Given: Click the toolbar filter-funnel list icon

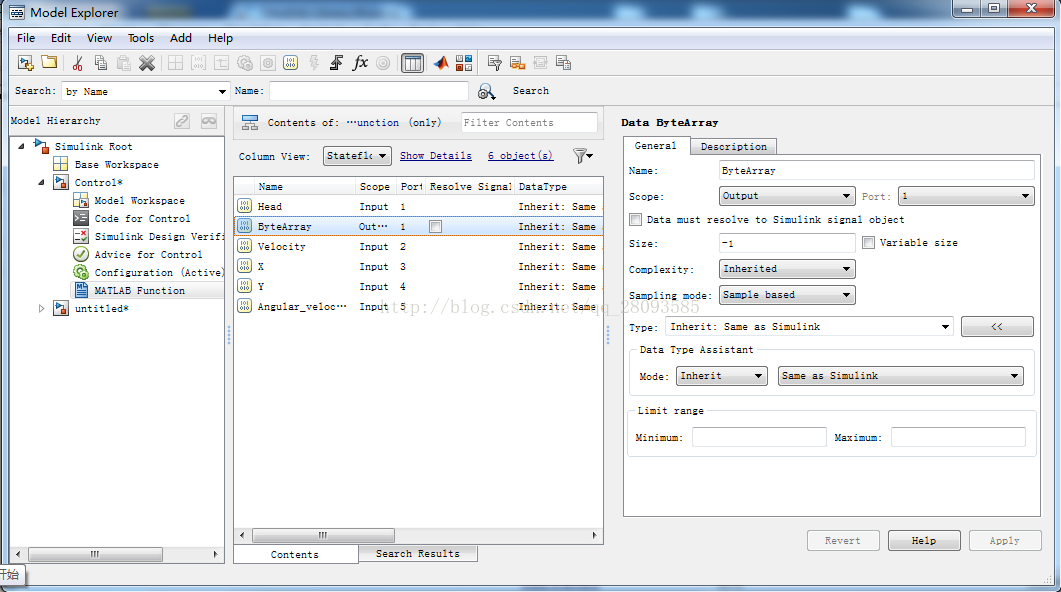Looking at the screenshot, I should pos(495,63).
